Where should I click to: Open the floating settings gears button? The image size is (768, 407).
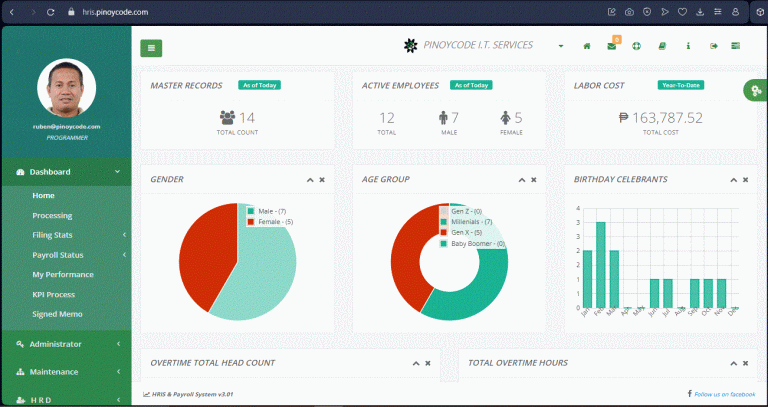[x=754, y=91]
